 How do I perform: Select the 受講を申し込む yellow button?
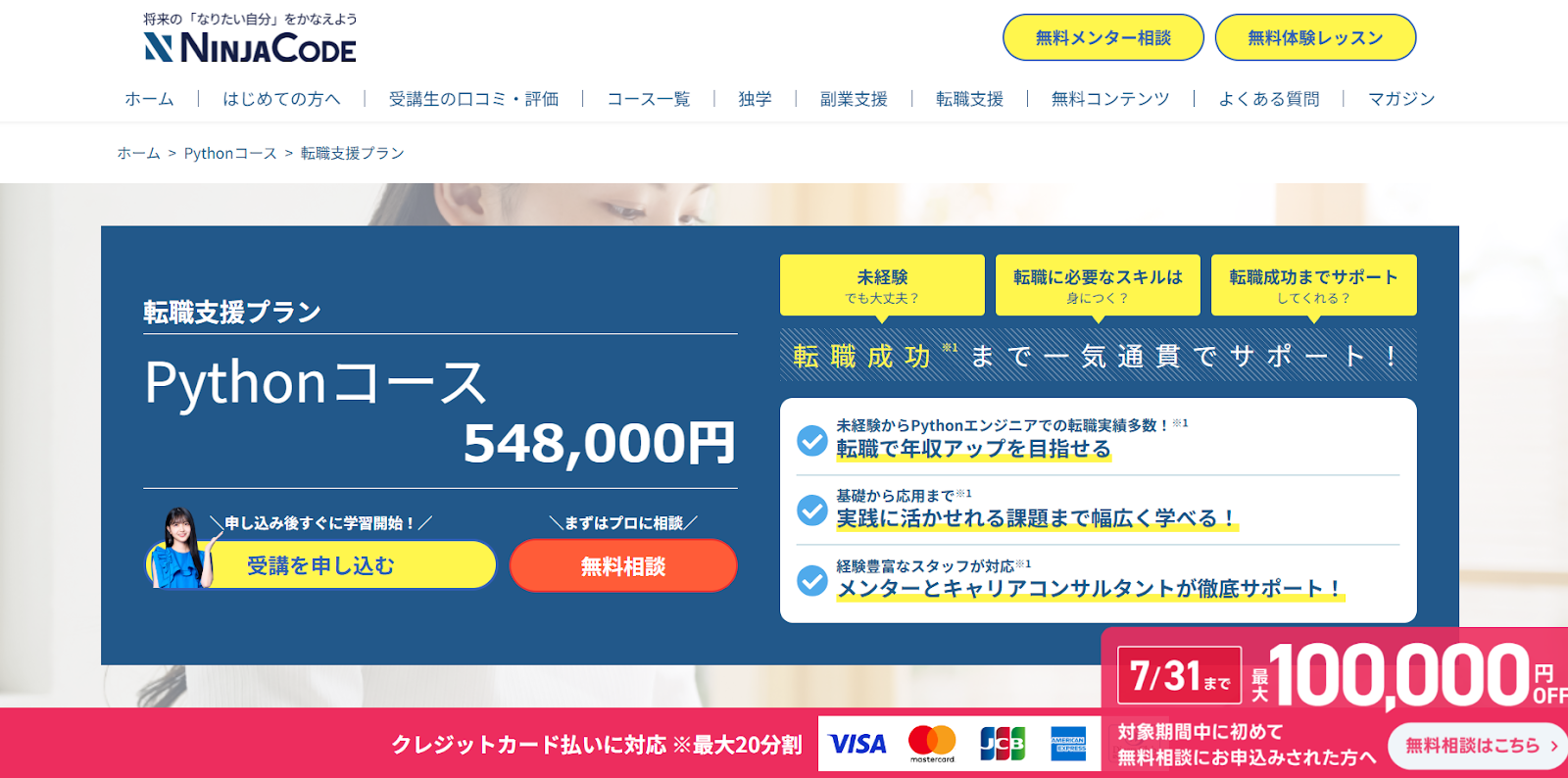(x=321, y=565)
